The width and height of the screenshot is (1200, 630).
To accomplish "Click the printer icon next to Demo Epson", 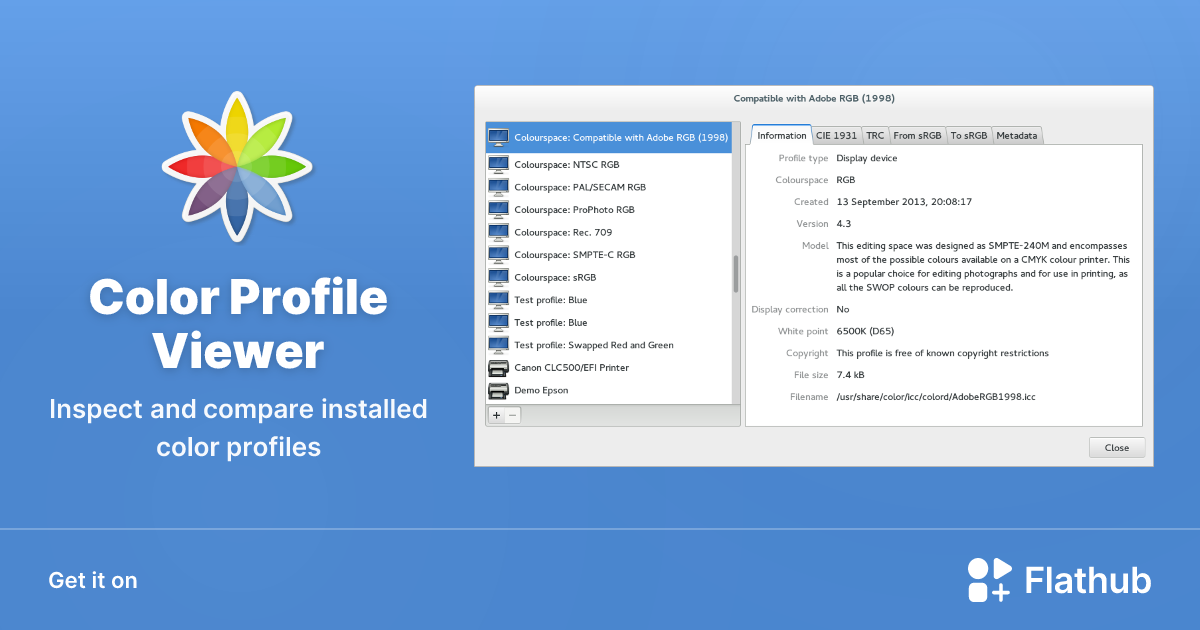I will tap(498, 390).
